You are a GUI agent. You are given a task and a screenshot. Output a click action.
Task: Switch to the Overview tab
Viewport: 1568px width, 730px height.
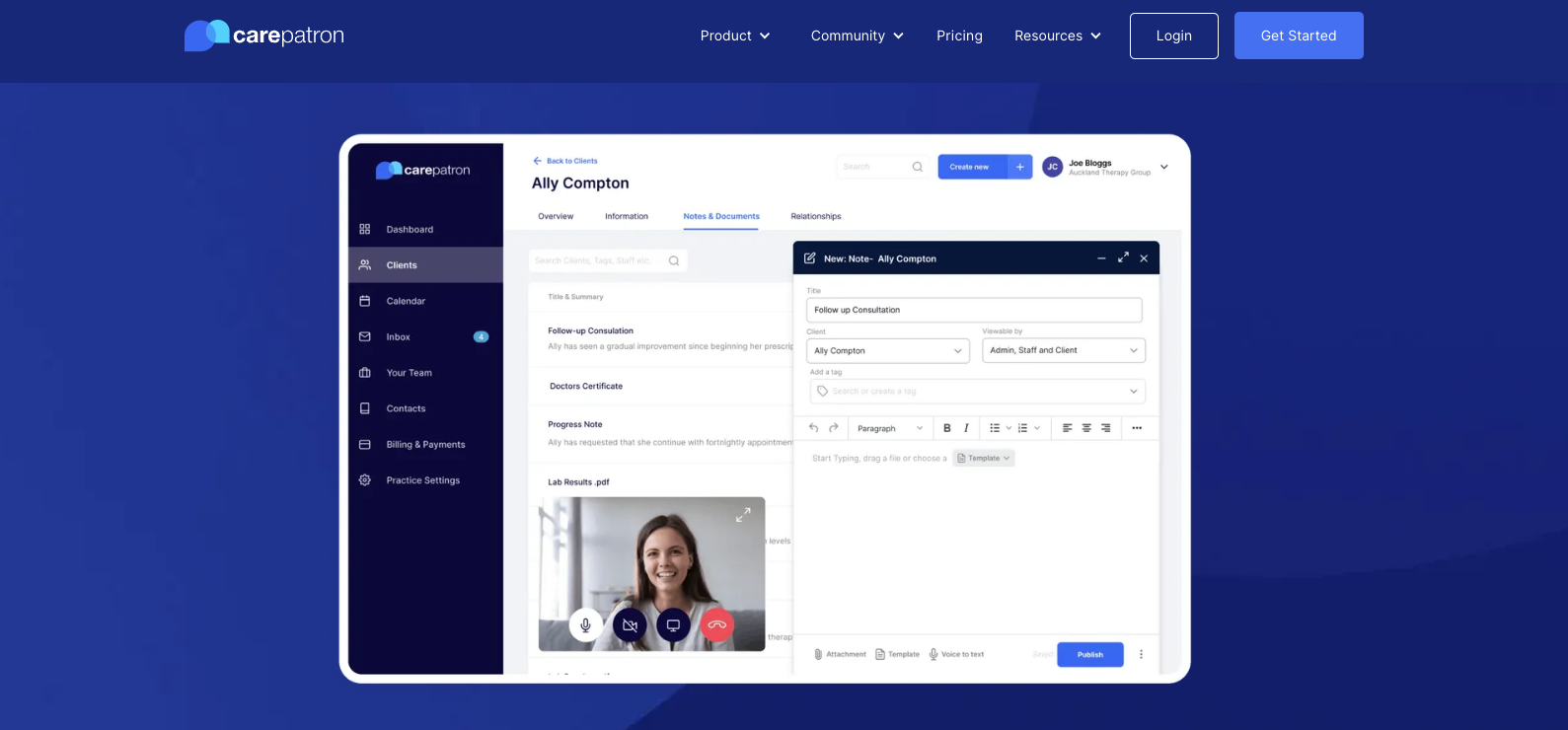556,216
